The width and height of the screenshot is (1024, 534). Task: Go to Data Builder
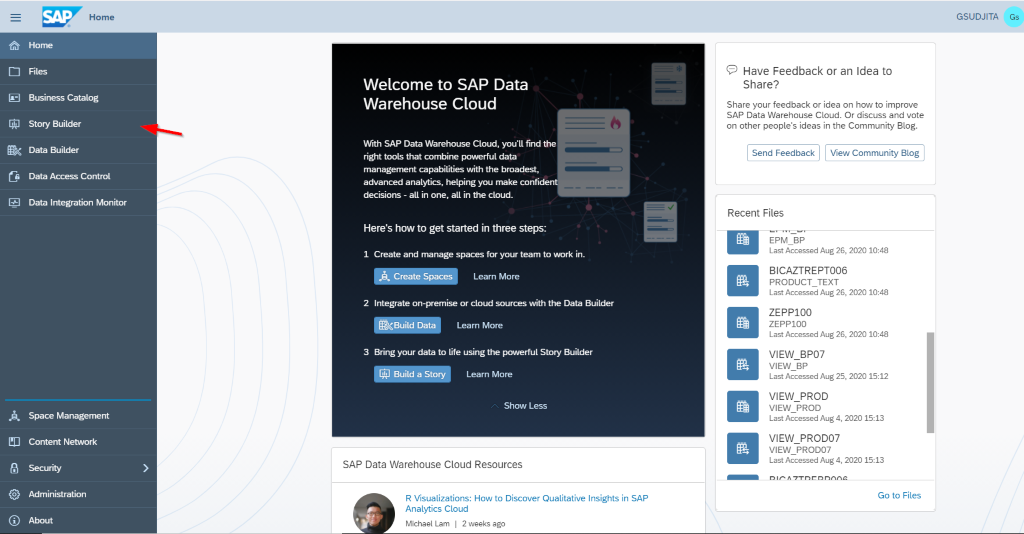pos(78,150)
